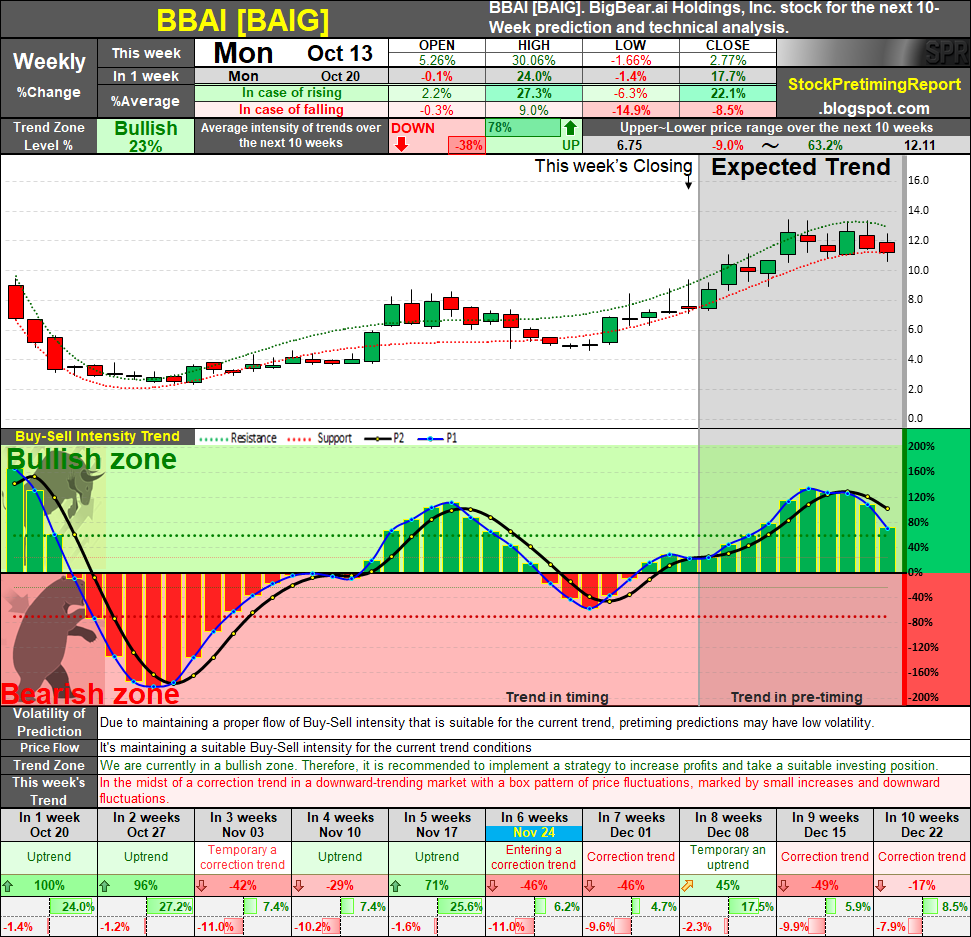Viewport: 971px width, 937px height.
Task: Select the In 10 weeks Dec 22 header
Action: point(922,825)
